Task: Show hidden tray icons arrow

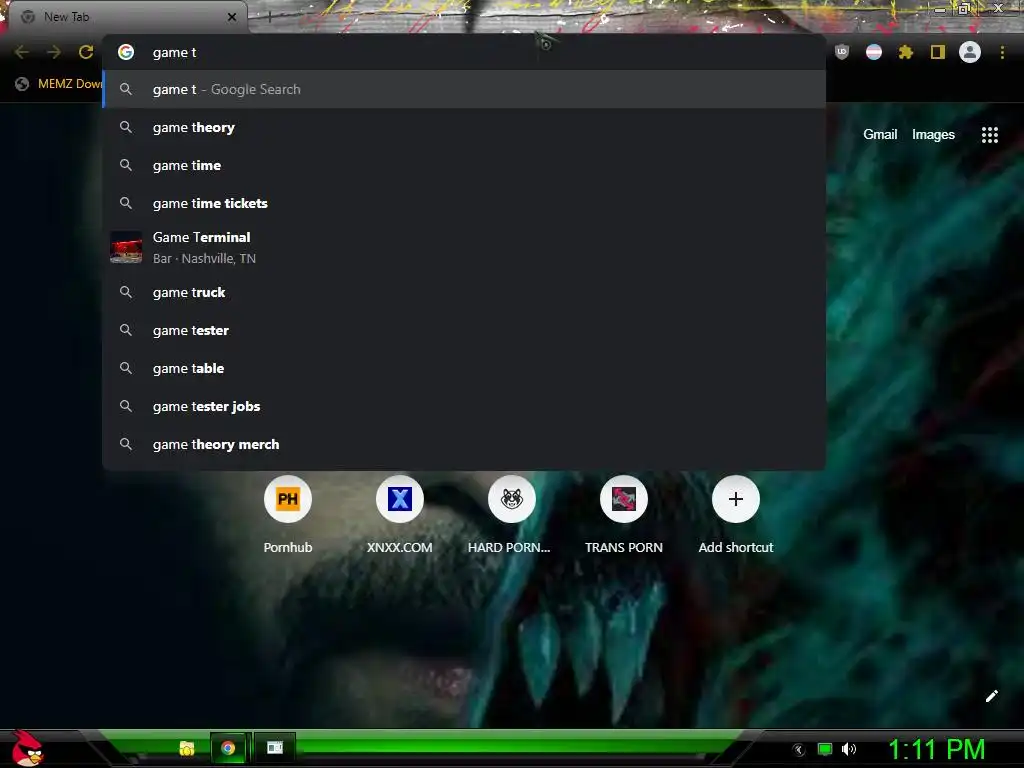Action: tap(798, 750)
